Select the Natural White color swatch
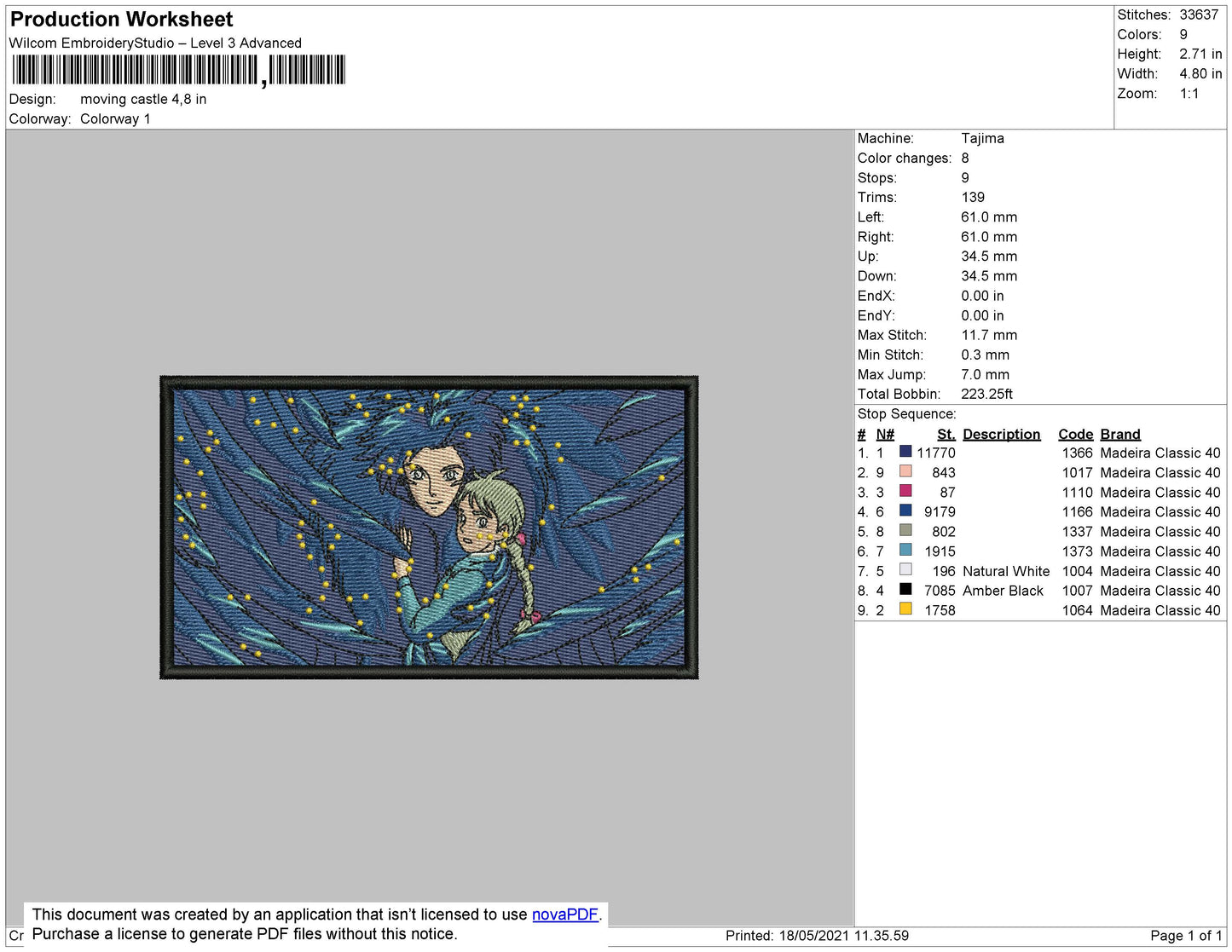1232x952 pixels. pos(905,569)
